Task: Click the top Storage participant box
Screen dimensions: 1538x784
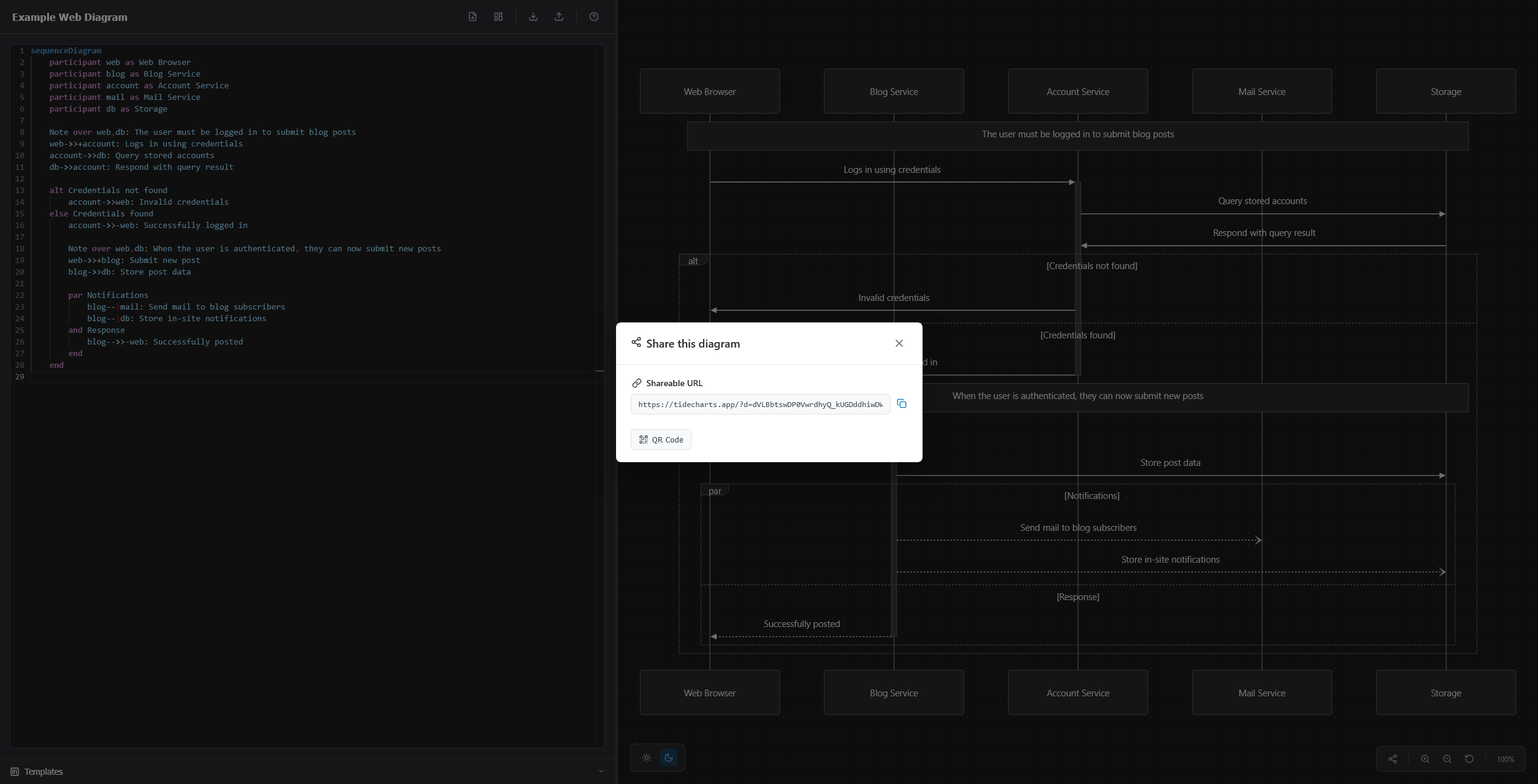Action: click(1445, 91)
